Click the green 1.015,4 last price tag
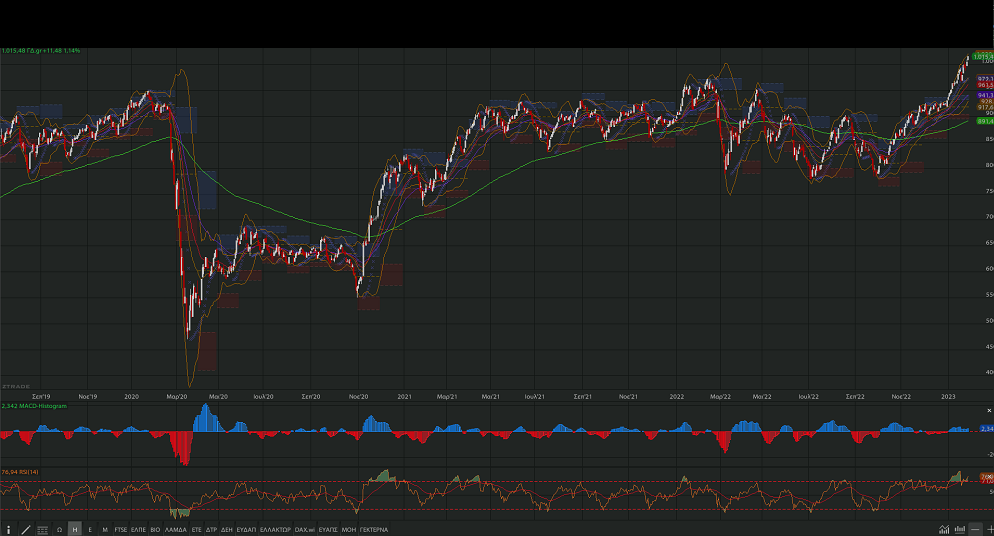Viewport: 994px width, 536px height. (x=983, y=56)
